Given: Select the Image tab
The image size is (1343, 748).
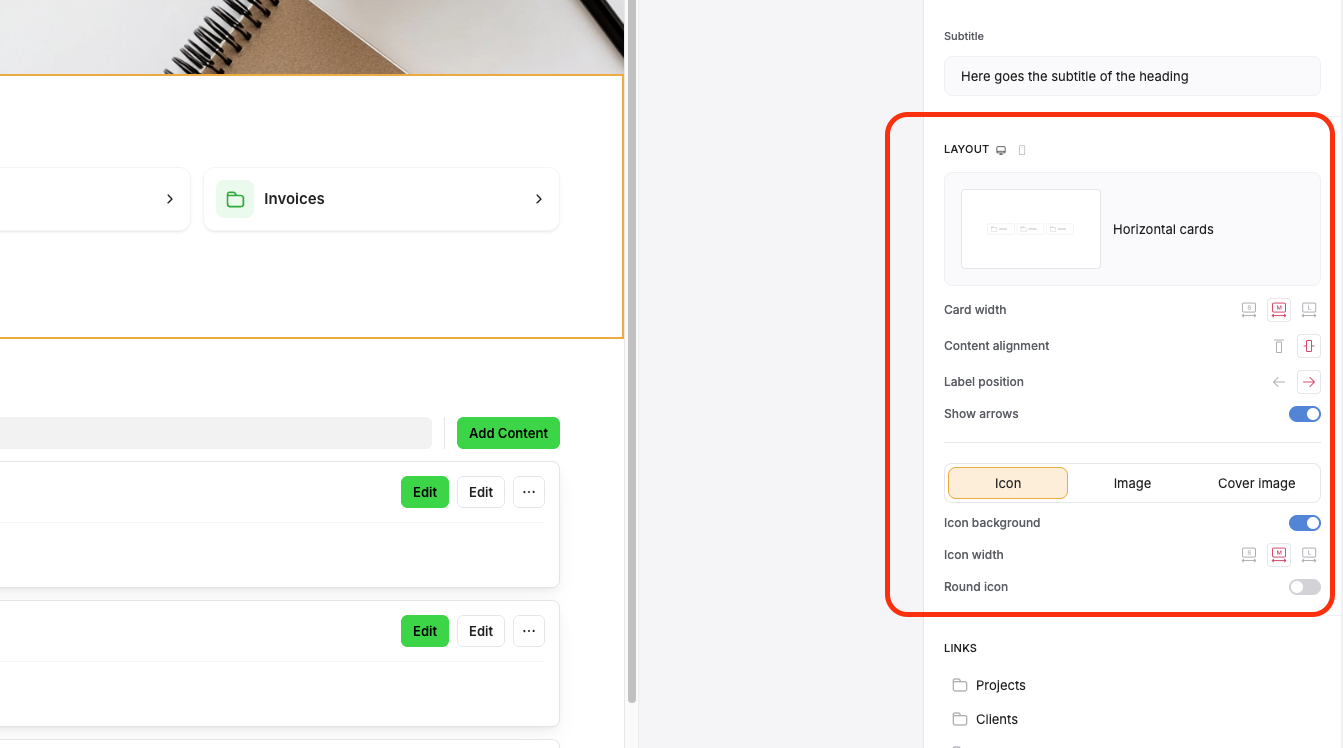Looking at the screenshot, I should (1132, 483).
